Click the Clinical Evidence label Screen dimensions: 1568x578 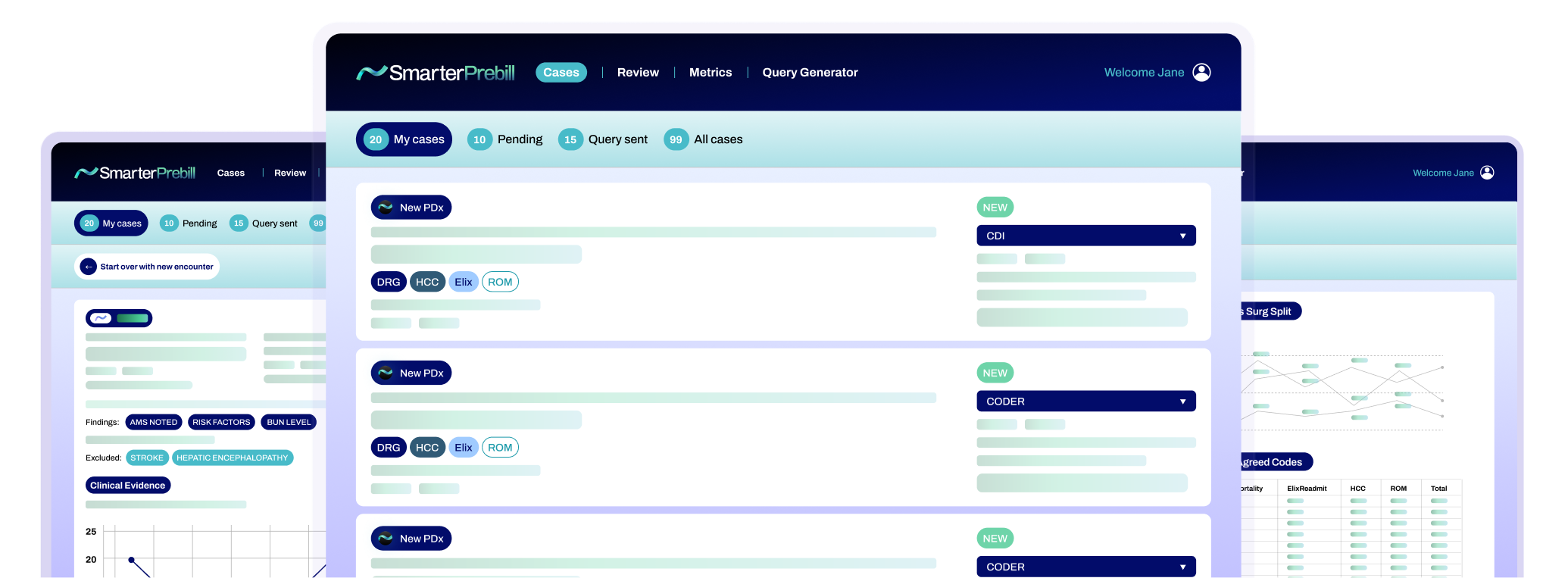click(128, 486)
